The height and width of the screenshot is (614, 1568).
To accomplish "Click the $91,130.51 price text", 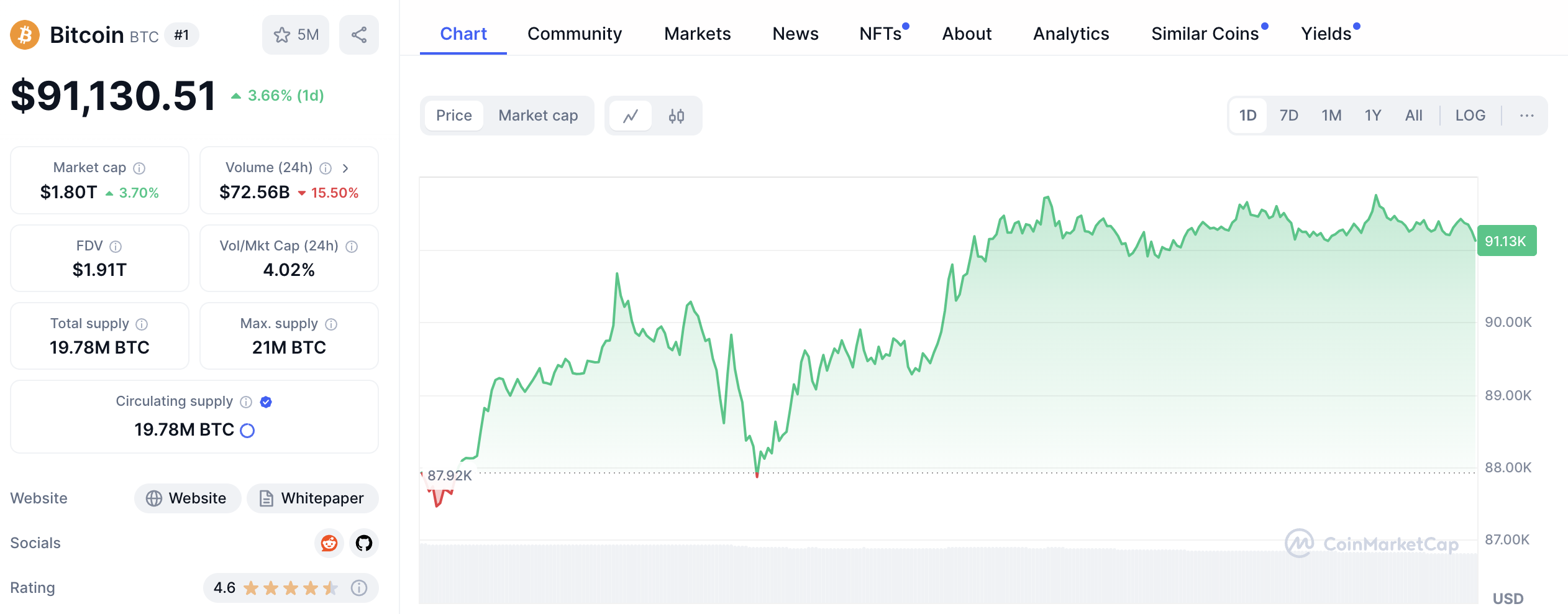I will (113, 96).
